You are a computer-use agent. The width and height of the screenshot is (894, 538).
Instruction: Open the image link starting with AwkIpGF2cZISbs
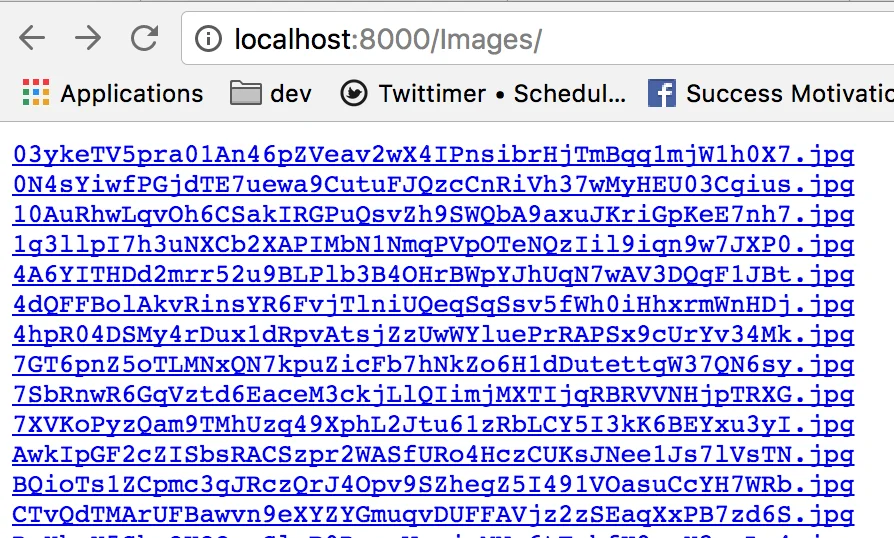[x=433, y=456]
